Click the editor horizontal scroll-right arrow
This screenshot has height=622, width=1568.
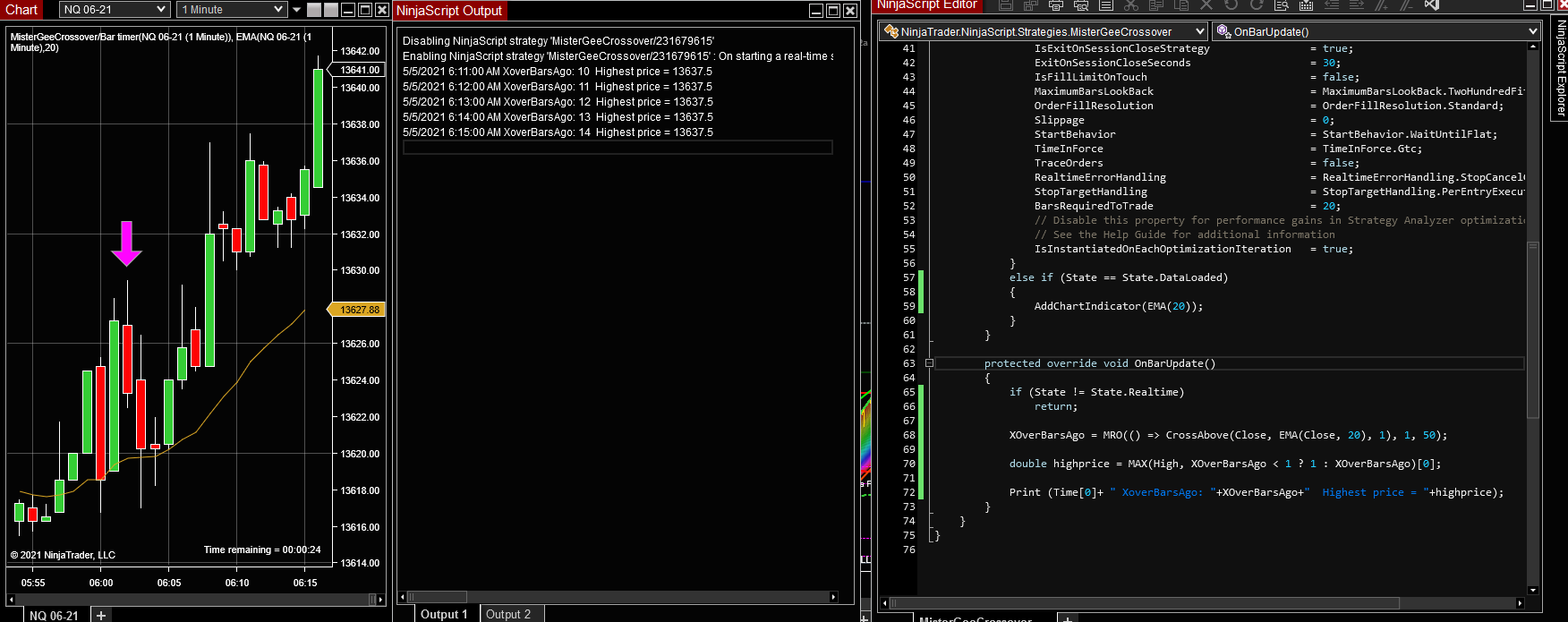tap(1520, 603)
